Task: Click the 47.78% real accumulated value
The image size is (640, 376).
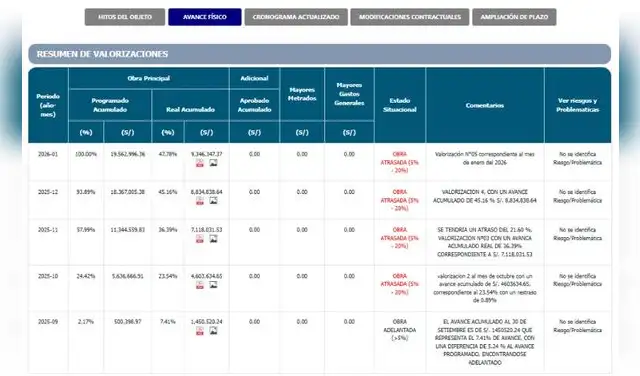Action: coord(168,154)
